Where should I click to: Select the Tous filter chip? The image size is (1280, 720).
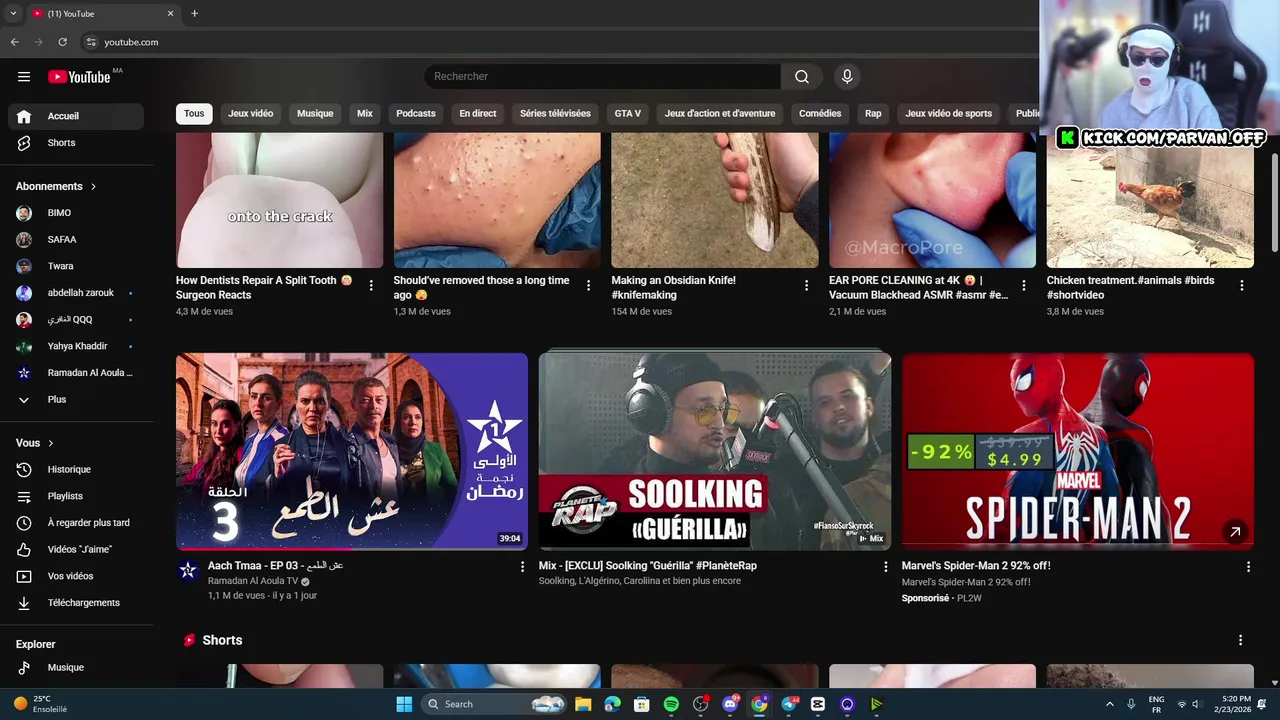tap(194, 113)
